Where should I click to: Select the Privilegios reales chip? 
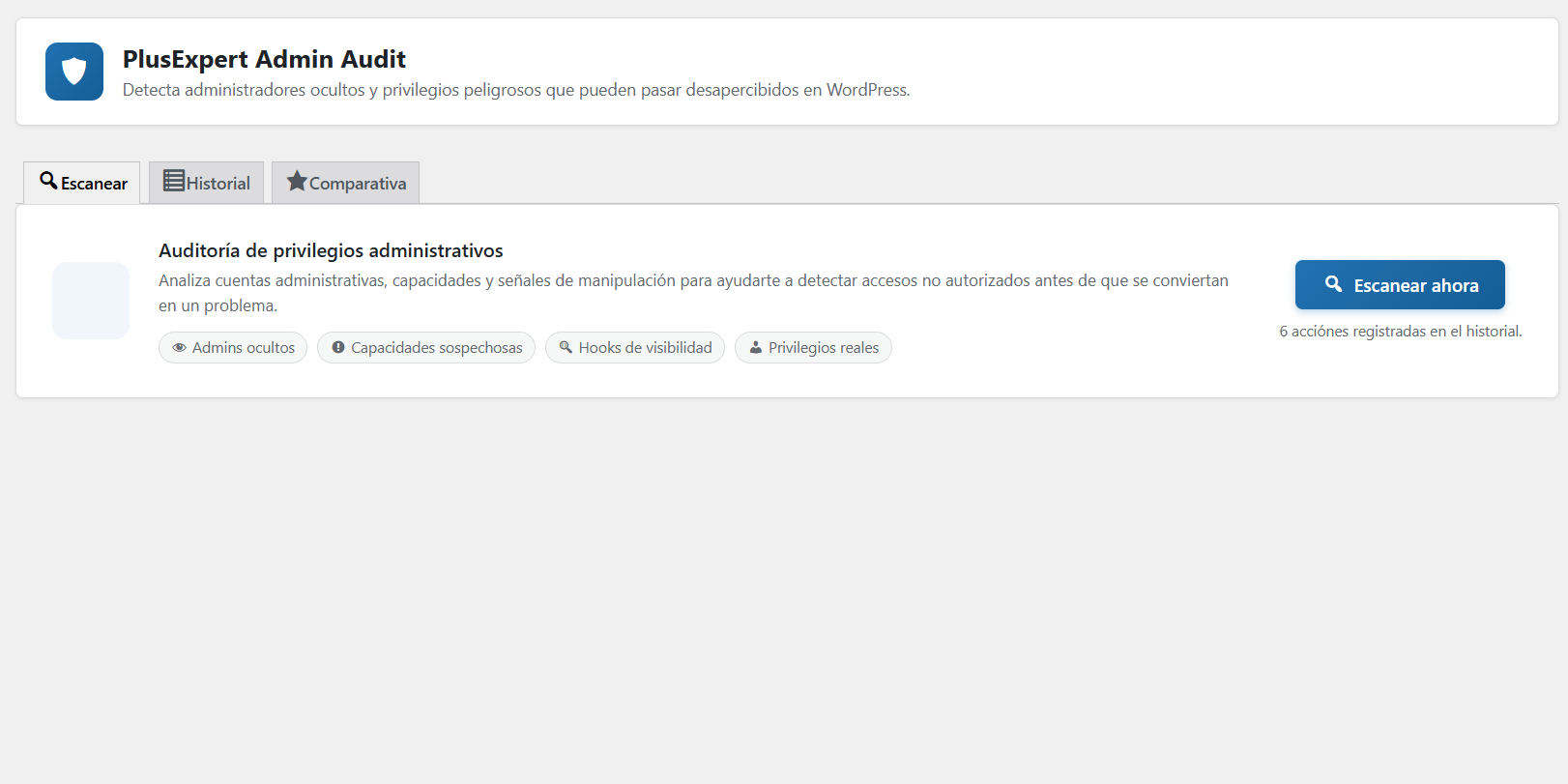coord(813,348)
